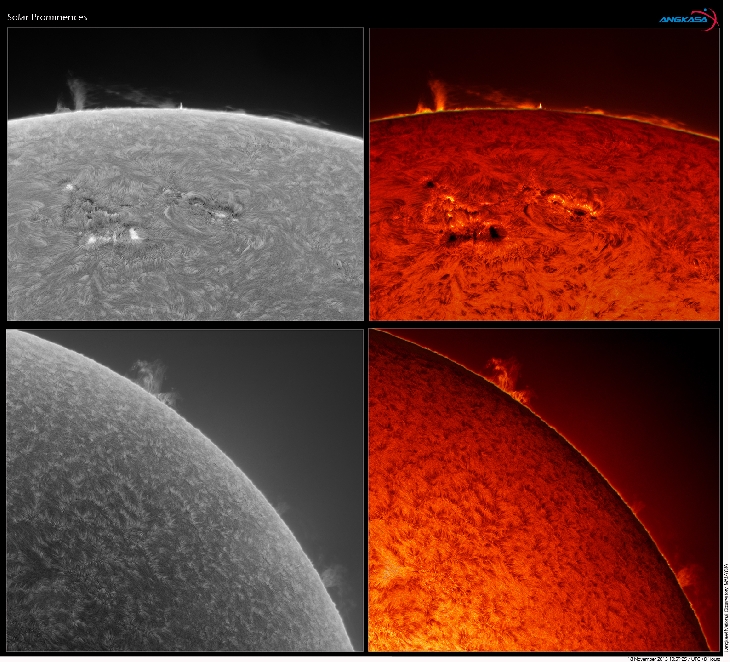Screen dimensions: 730x662
Task: Click the upper prominence in bottom-left grayscale image
Action: (152, 378)
